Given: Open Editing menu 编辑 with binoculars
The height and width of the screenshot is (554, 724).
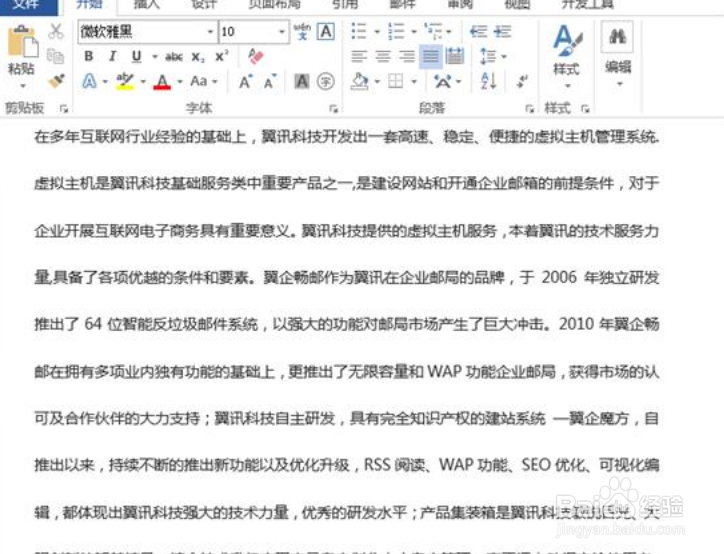Looking at the screenshot, I should point(618,54).
